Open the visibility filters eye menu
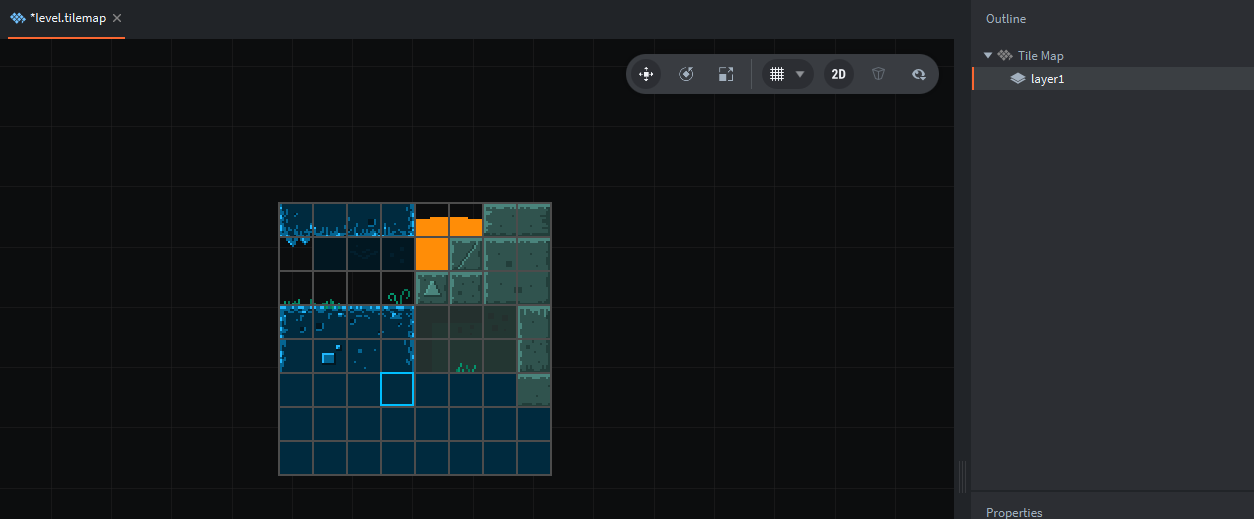This screenshot has height=519, width=1254. point(918,74)
